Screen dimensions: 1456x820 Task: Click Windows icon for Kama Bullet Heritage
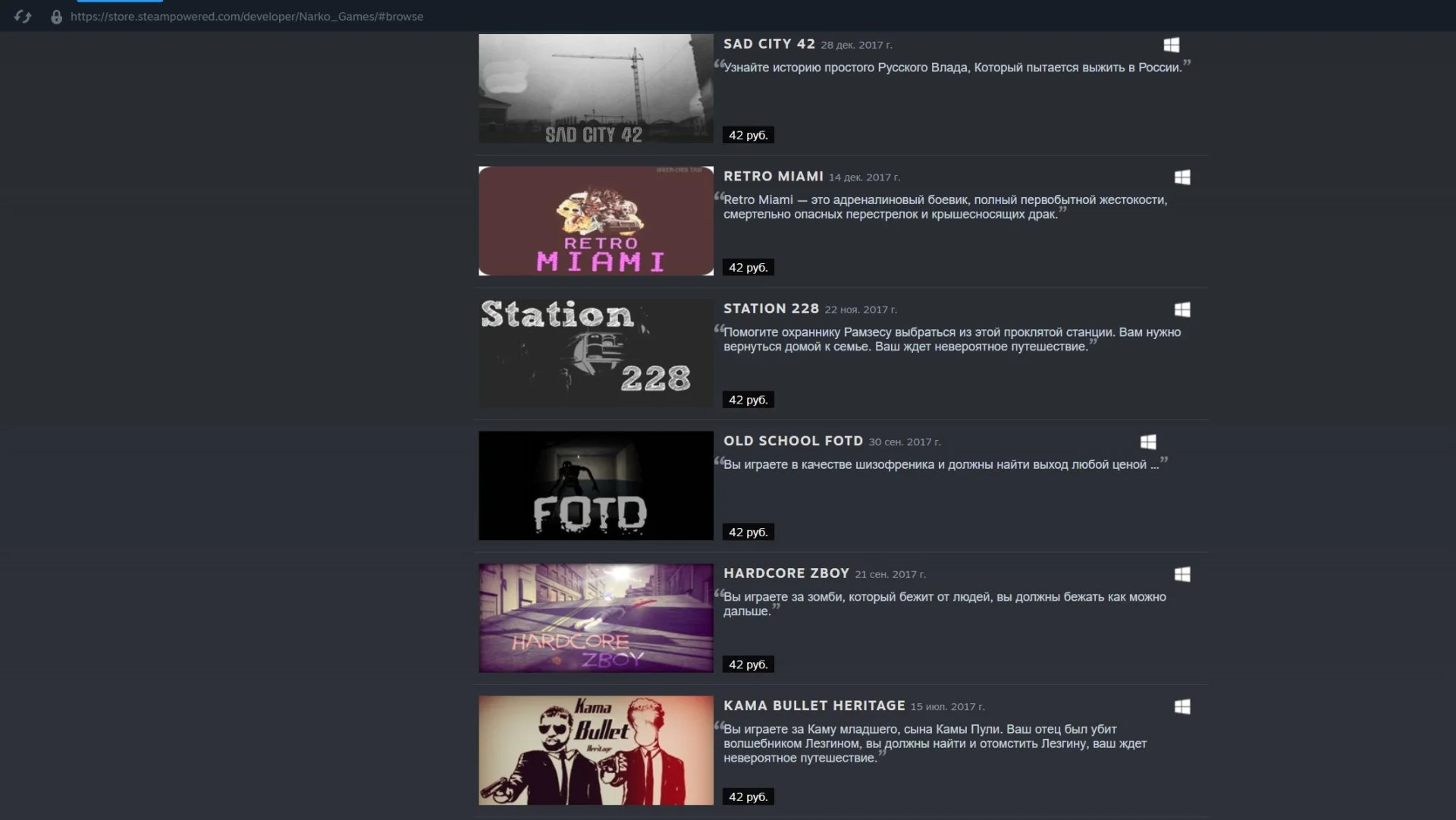click(x=1181, y=706)
